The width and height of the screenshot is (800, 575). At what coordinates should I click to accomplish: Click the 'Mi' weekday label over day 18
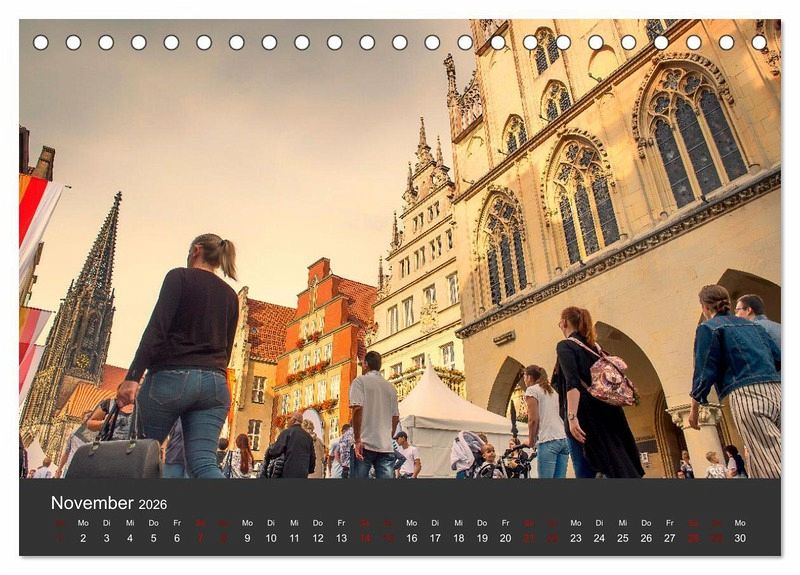pos(459,523)
